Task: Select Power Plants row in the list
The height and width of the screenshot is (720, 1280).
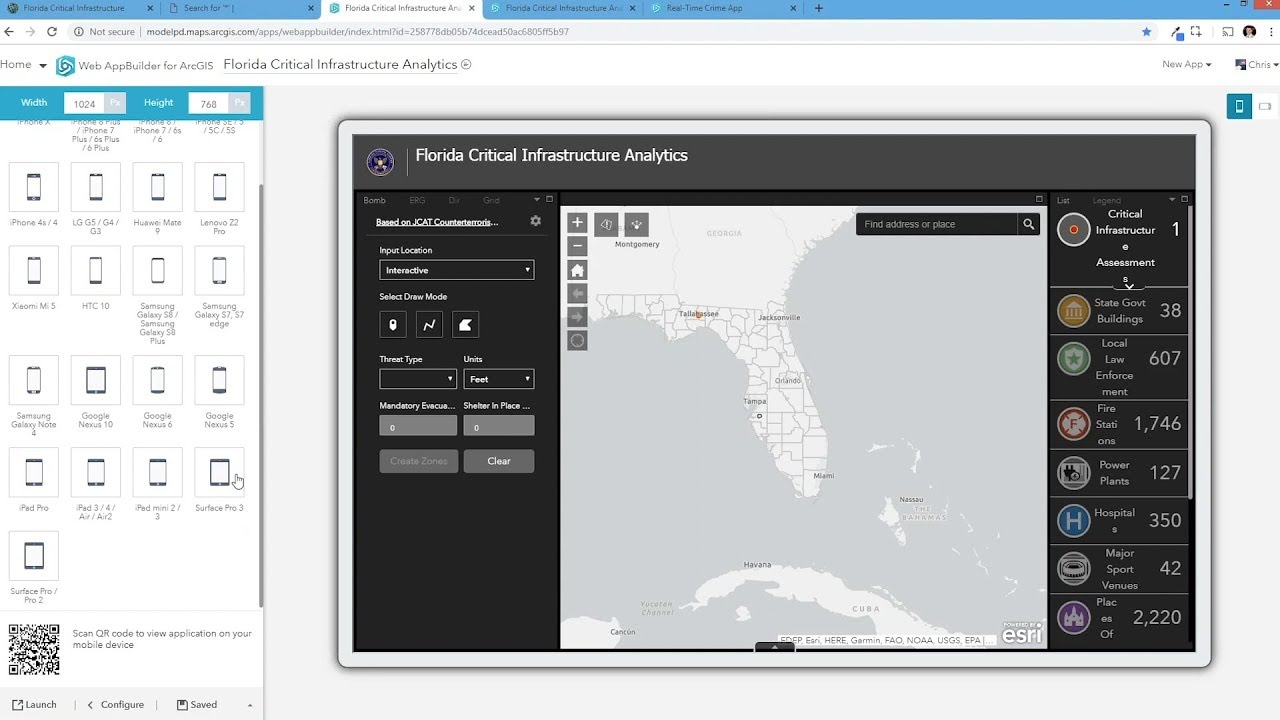Action: pos(1118,472)
